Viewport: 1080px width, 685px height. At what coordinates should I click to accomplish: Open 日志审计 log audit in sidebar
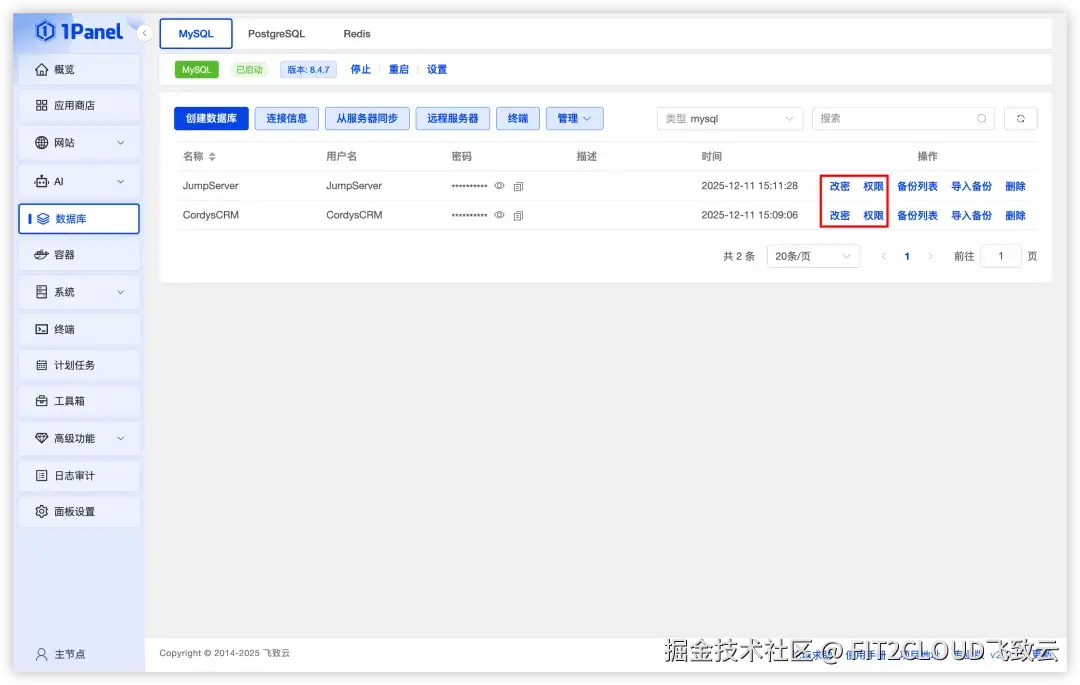pos(79,476)
